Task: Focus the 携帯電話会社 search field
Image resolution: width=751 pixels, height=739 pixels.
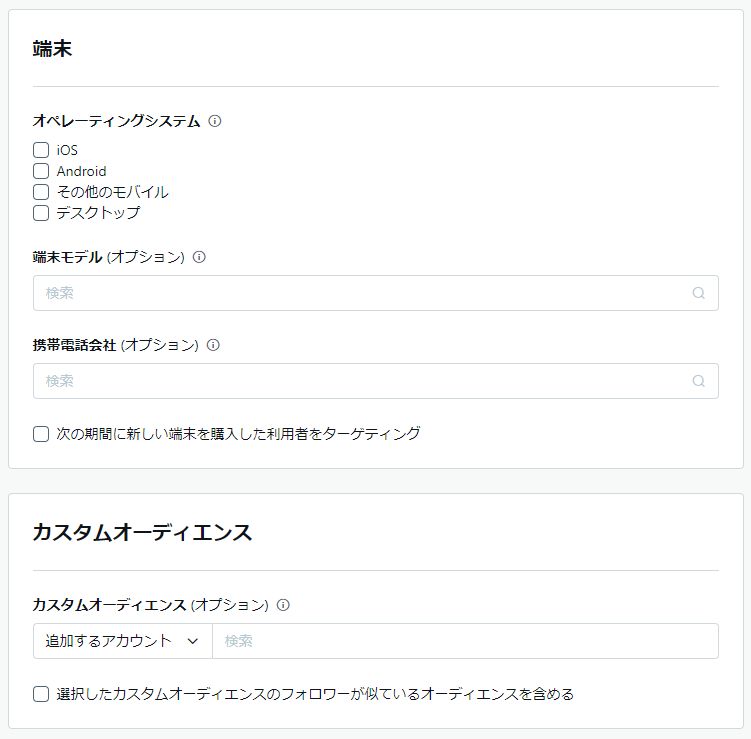Action: click(x=376, y=381)
